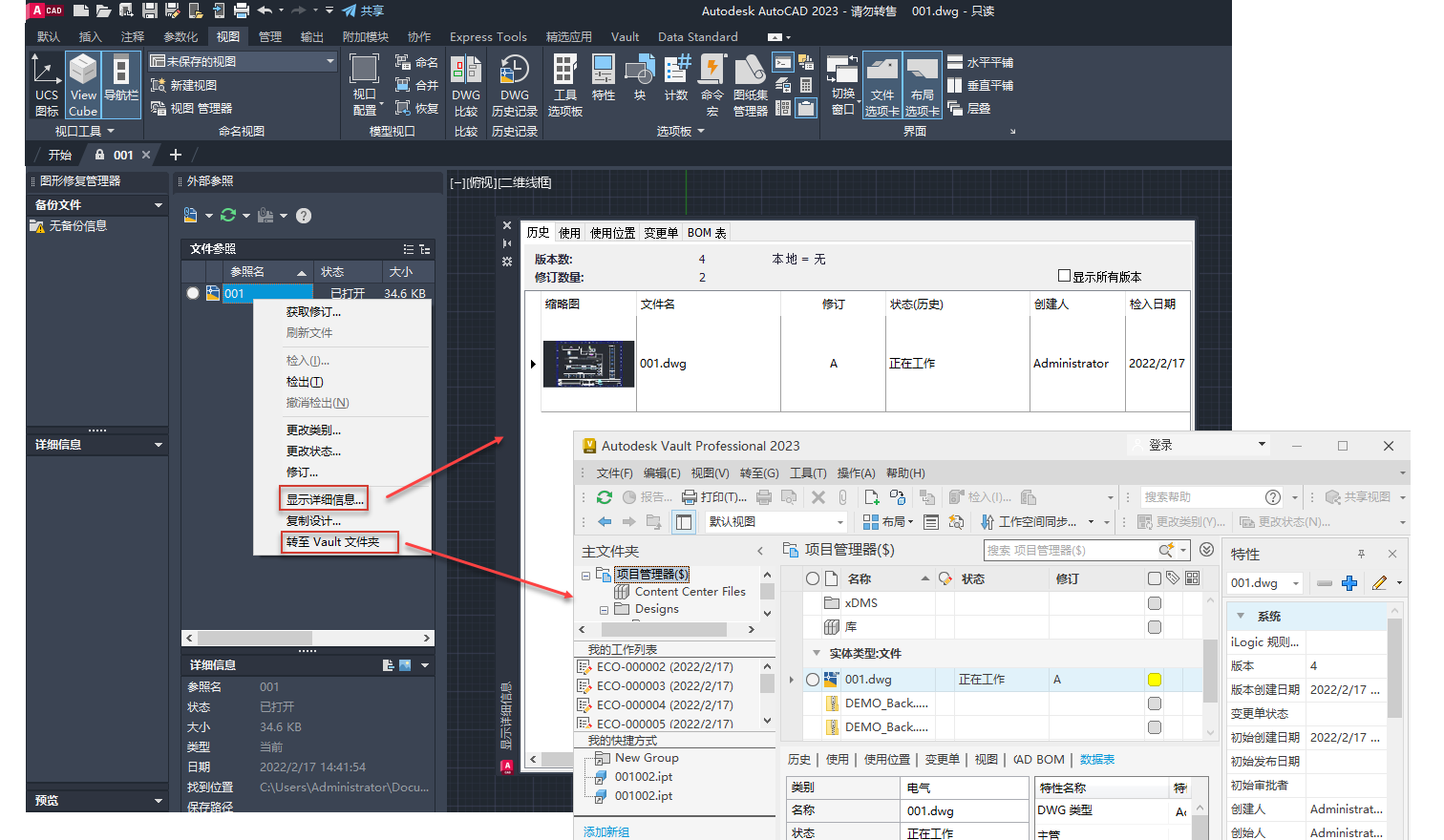Viewport: 1444px width, 840px height.
Task: Open the 参数化 ribbon tab
Action: [x=180, y=37]
